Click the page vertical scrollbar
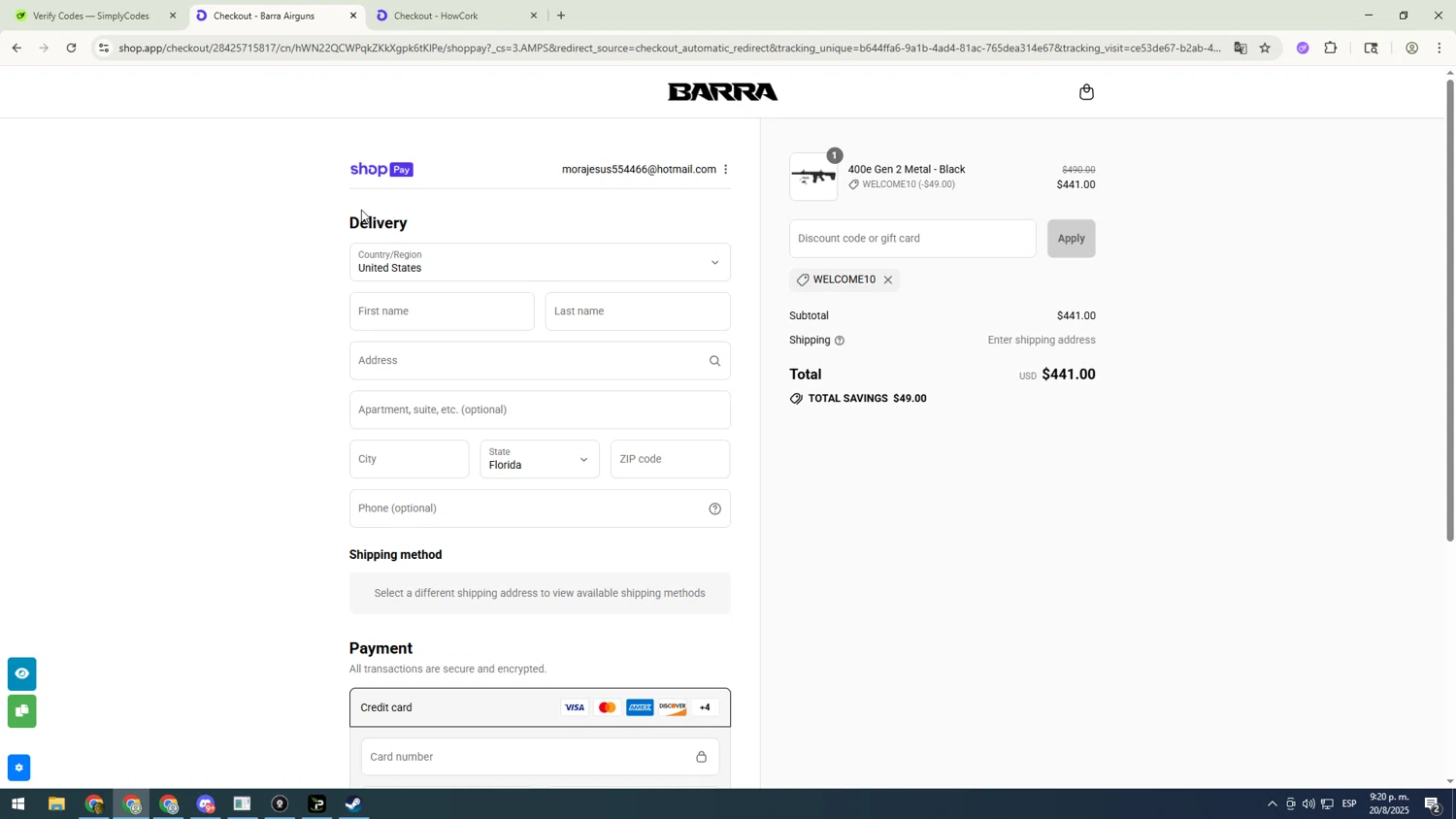The image size is (1456, 819). pos(1450,311)
